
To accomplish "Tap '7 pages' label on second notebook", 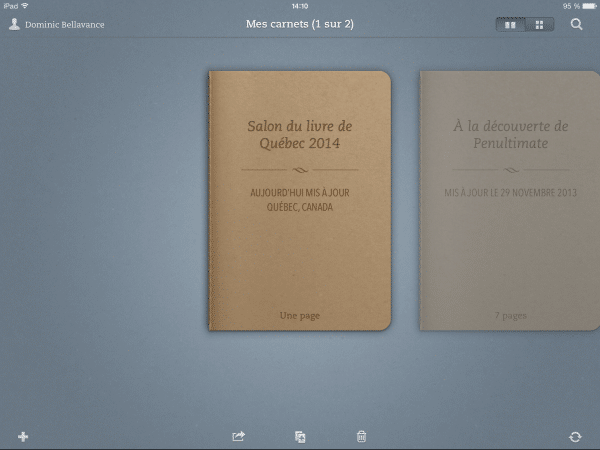I will [x=510, y=316].
